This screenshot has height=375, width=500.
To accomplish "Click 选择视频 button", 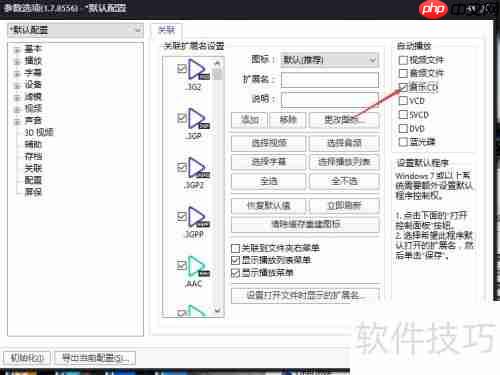I will coord(268,143).
